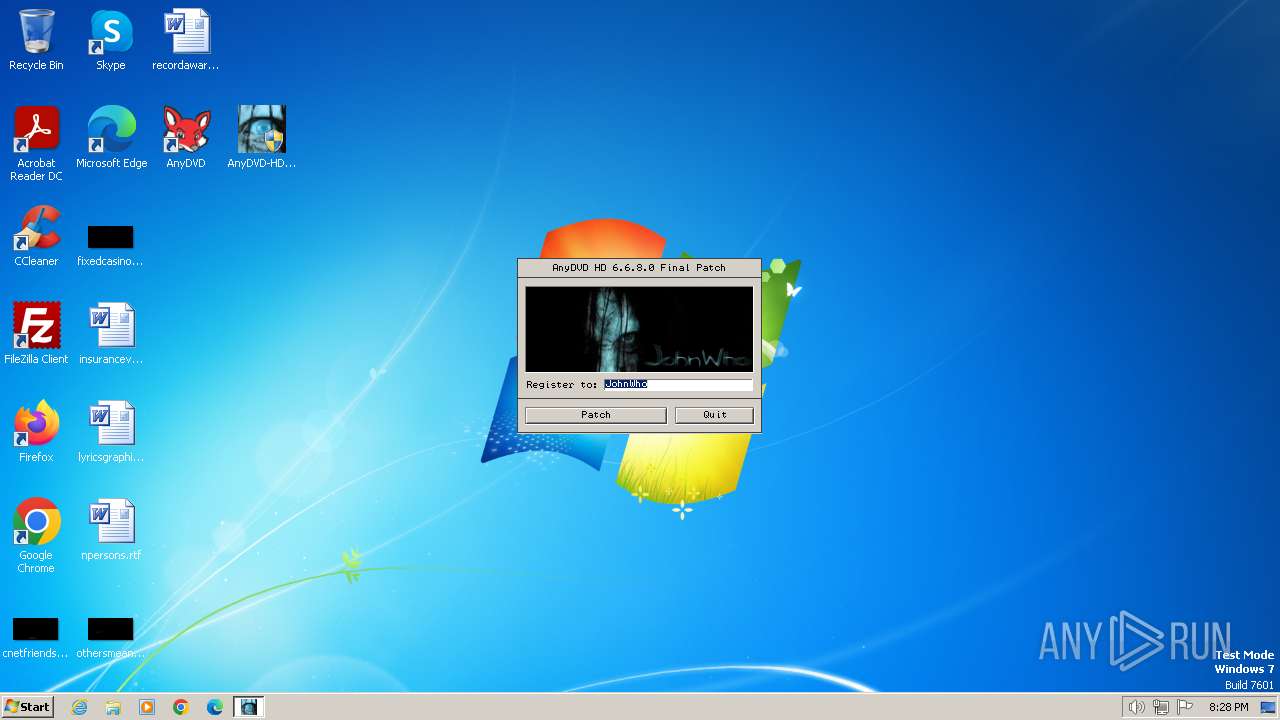Open the volume control in the tray
The height and width of the screenshot is (720, 1280).
[1136, 707]
